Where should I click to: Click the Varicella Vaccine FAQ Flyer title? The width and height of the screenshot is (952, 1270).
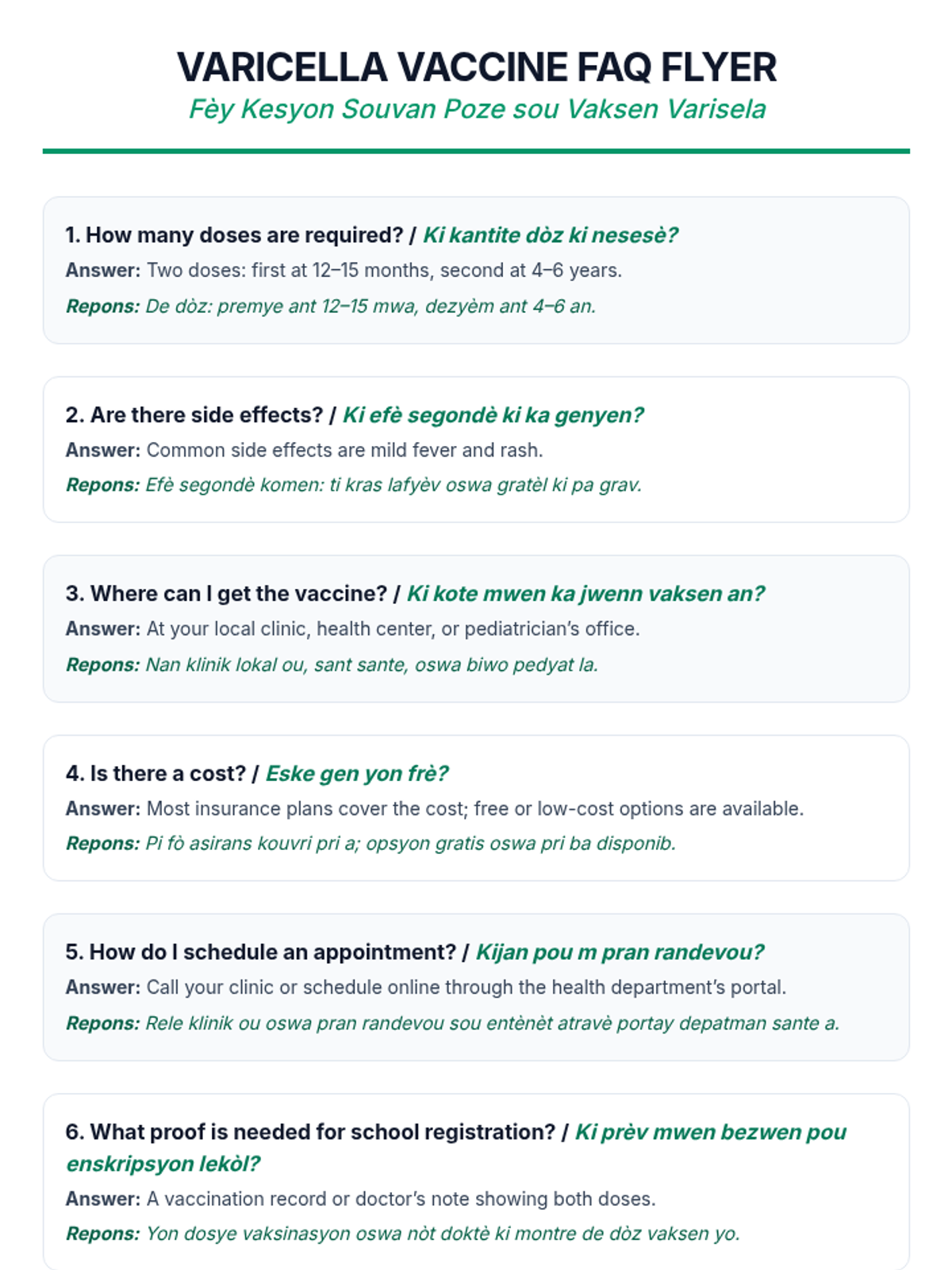pyautogui.click(x=476, y=67)
